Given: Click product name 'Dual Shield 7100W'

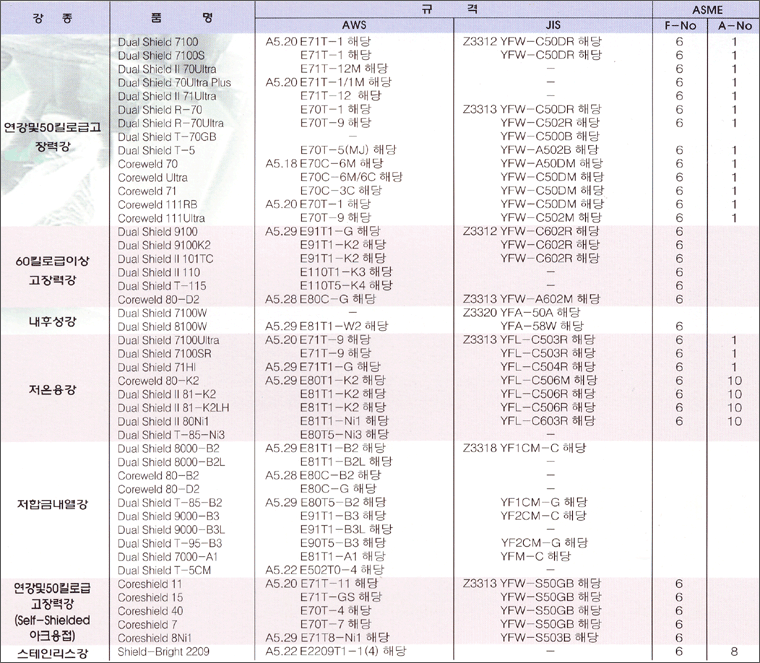Looking at the screenshot, I should pos(162,313).
